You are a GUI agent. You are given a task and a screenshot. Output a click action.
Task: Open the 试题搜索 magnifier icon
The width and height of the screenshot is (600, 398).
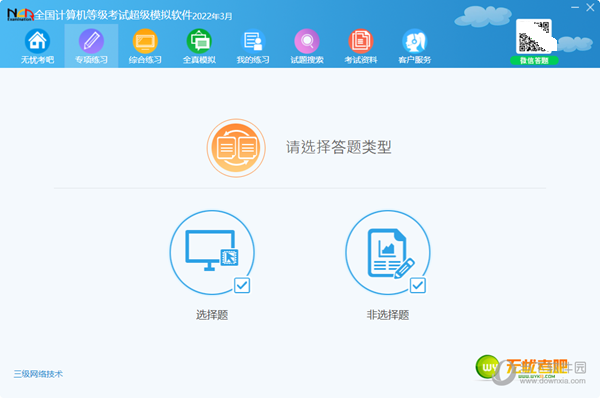(x=307, y=41)
